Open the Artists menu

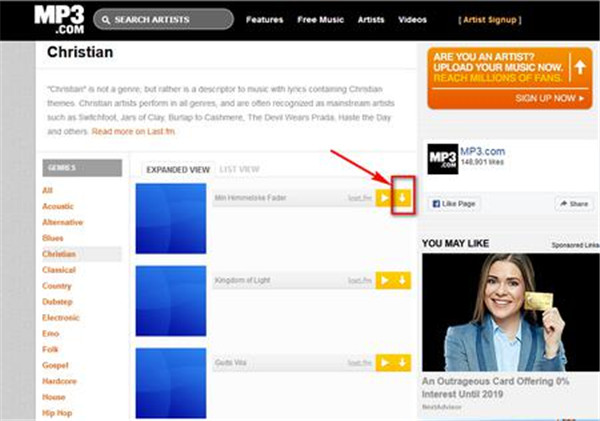pyautogui.click(x=371, y=20)
